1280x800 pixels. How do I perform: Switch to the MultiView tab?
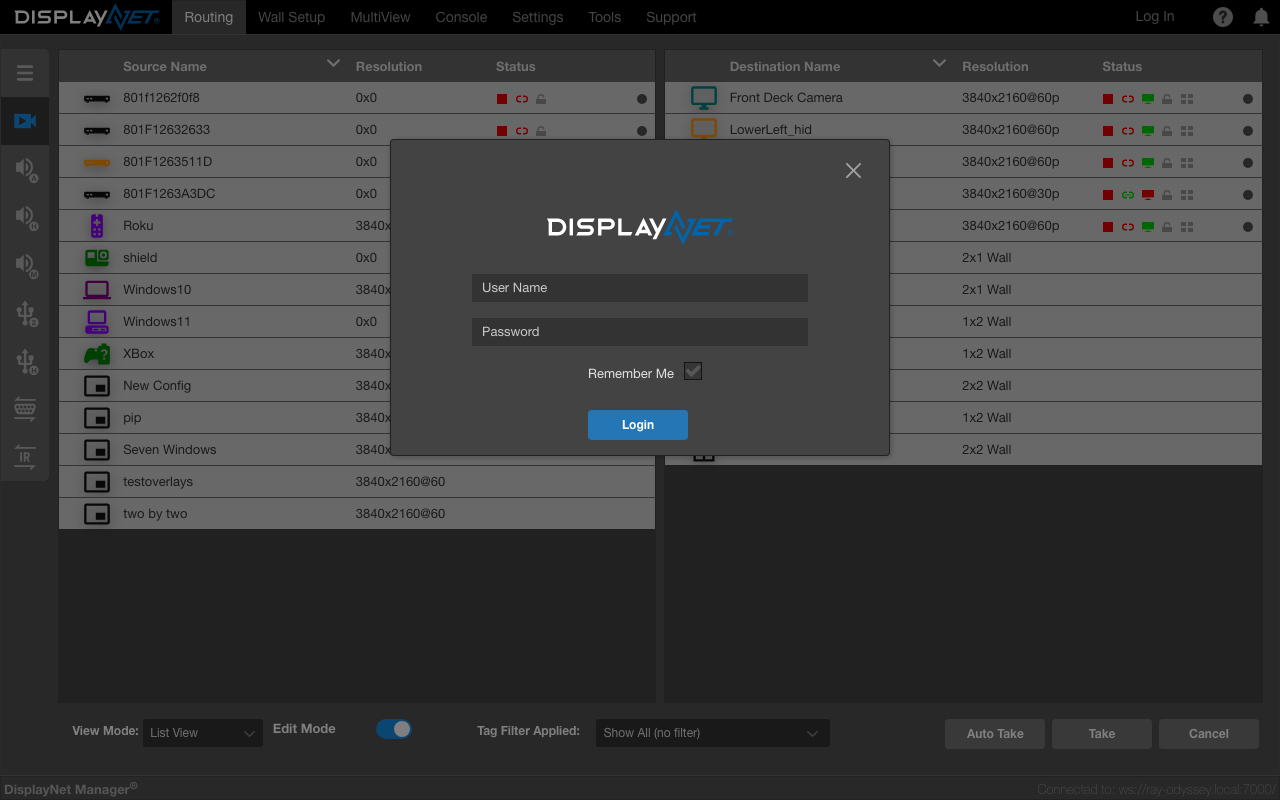click(x=380, y=17)
